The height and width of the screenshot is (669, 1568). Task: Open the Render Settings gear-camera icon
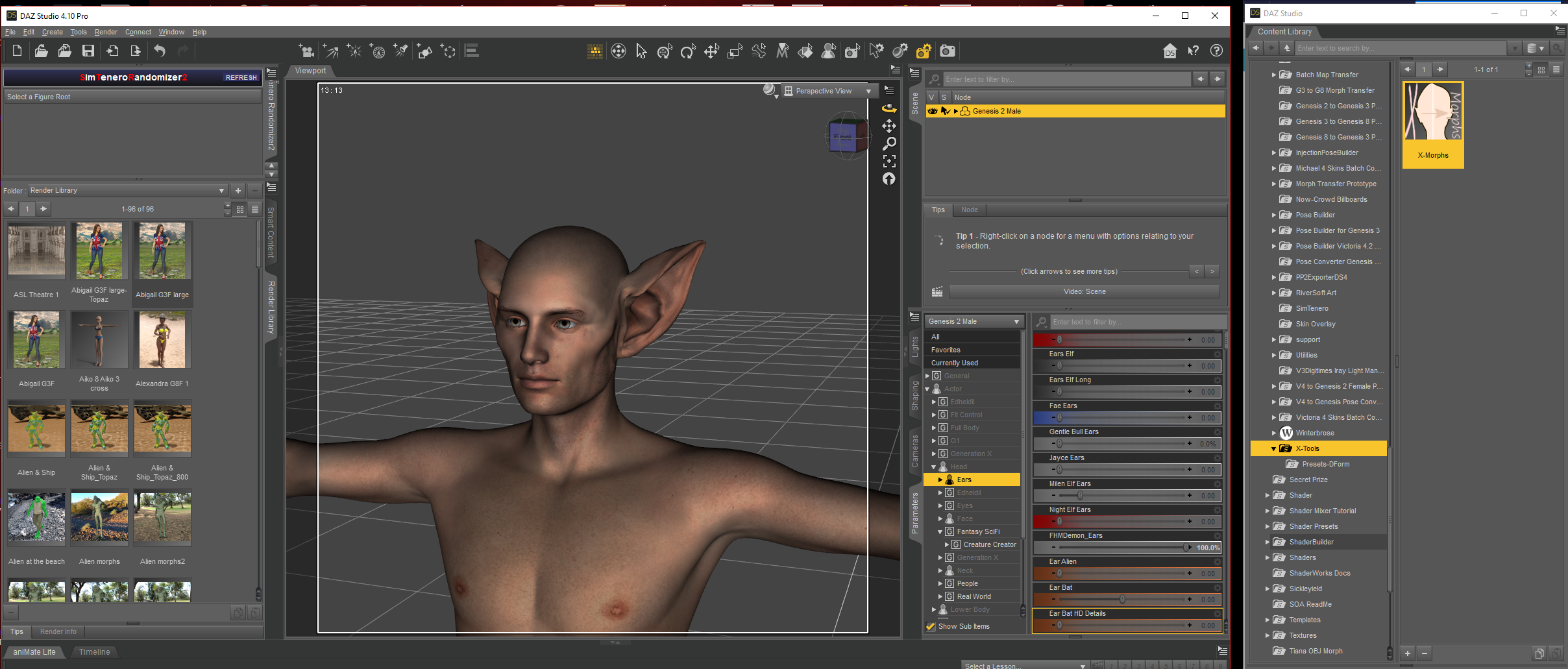pyautogui.click(x=924, y=51)
